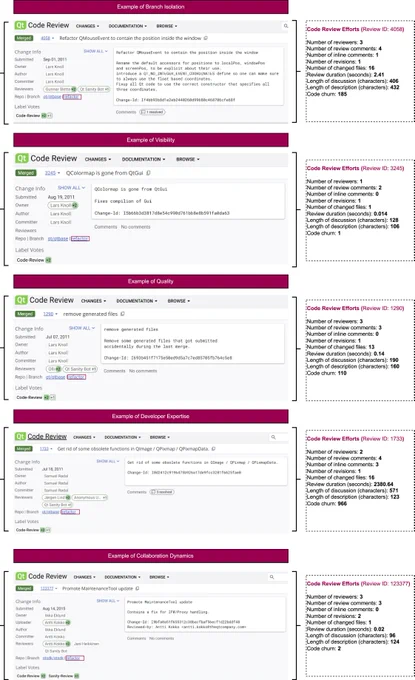
Task: Open CHANGES menu in review 4058 panel
Action: (x=87, y=26)
